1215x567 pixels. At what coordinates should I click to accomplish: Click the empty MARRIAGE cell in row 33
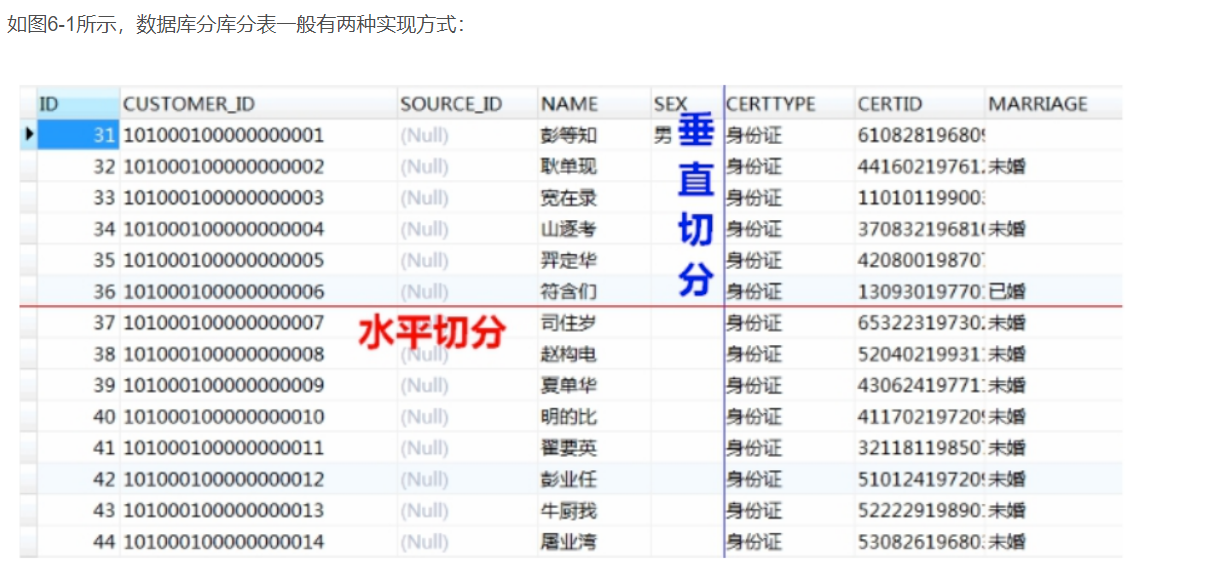(1053, 198)
